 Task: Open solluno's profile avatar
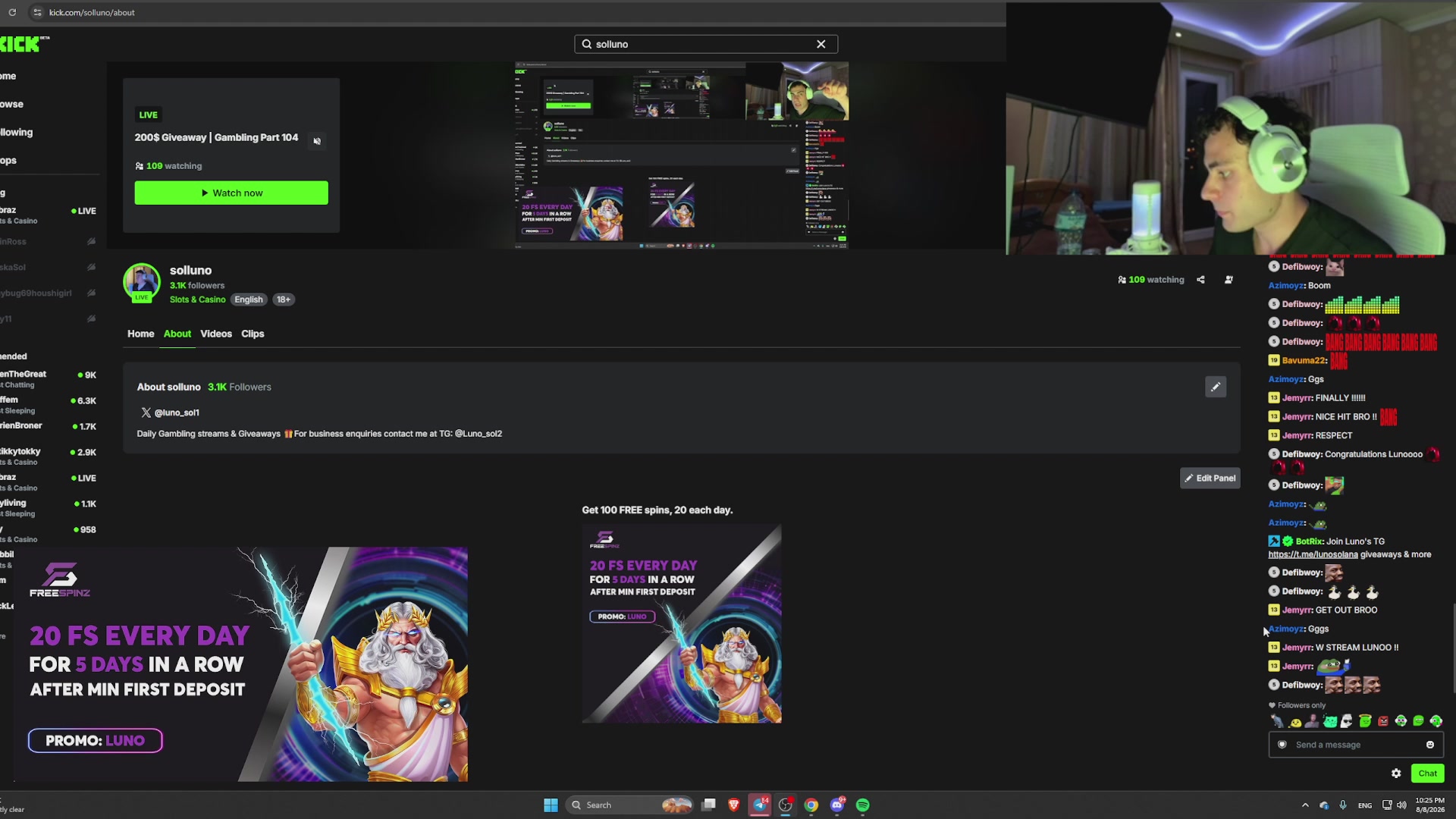pyautogui.click(x=142, y=282)
